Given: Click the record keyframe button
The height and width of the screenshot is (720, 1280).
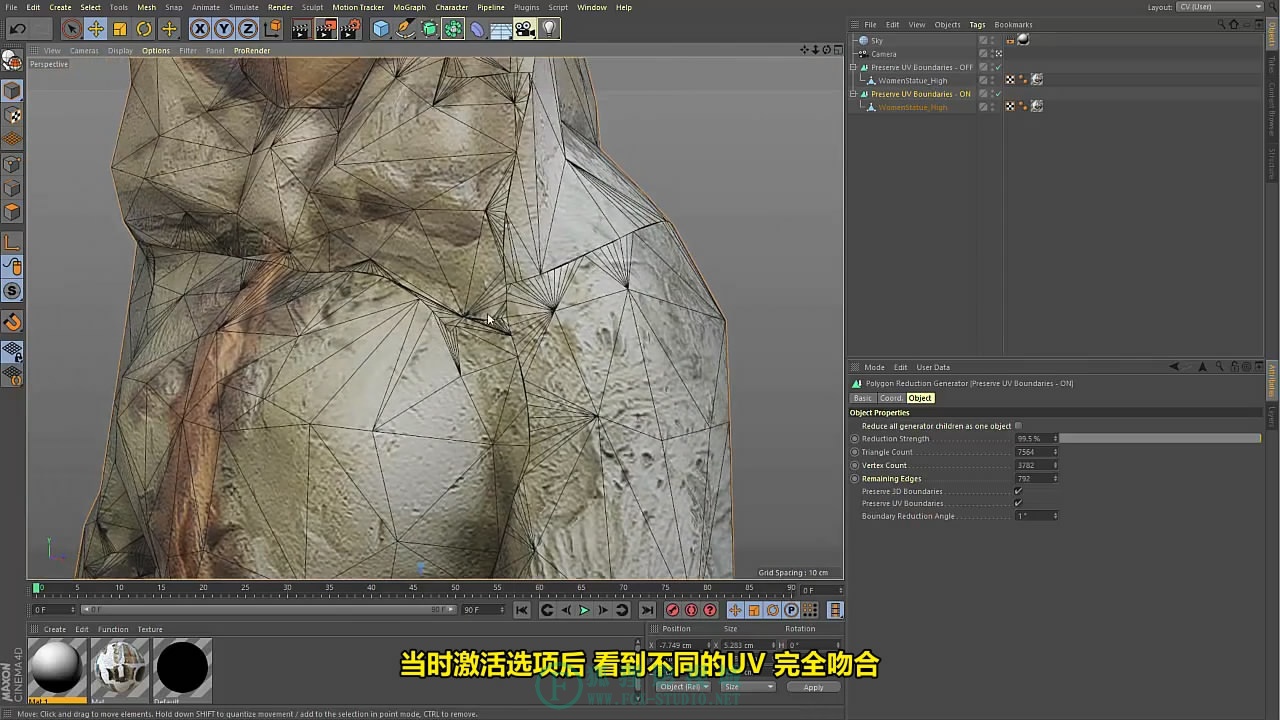Looking at the screenshot, I should pyautogui.click(x=672, y=610).
